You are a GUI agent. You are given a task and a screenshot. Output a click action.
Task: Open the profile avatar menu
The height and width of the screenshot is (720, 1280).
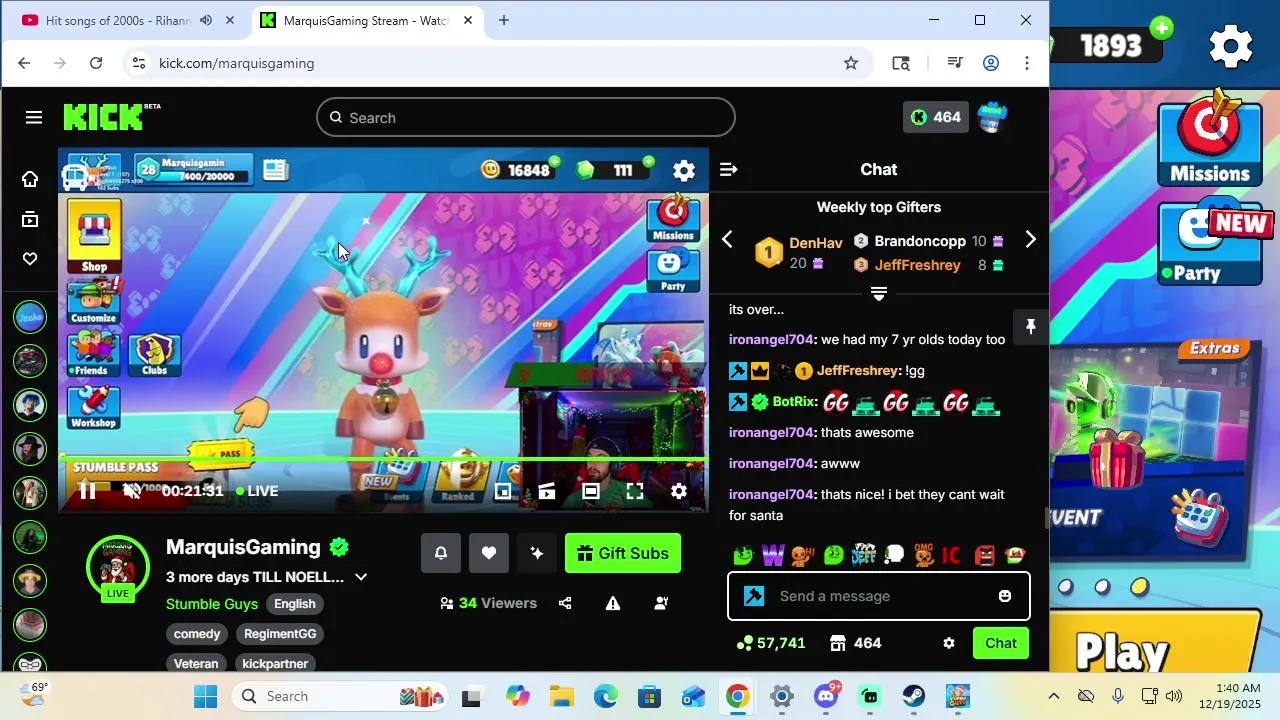point(992,117)
